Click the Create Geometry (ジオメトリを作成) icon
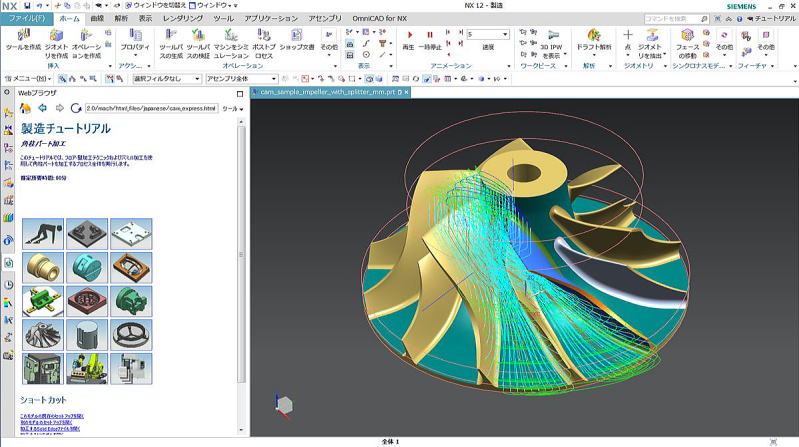Image resolution: width=799 pixels, height=447 pixels. coord(56,35)
